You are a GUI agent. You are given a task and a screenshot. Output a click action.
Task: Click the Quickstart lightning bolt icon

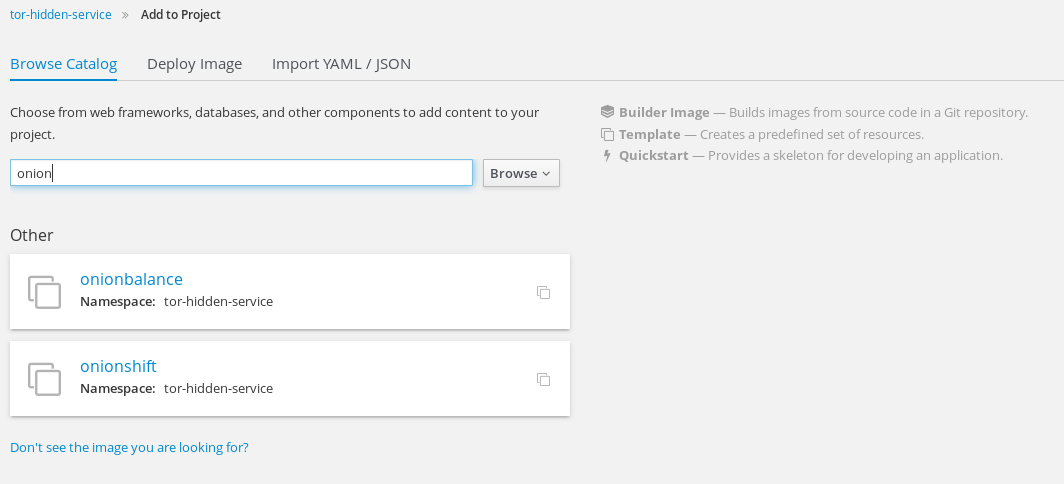tap(607, 155)
